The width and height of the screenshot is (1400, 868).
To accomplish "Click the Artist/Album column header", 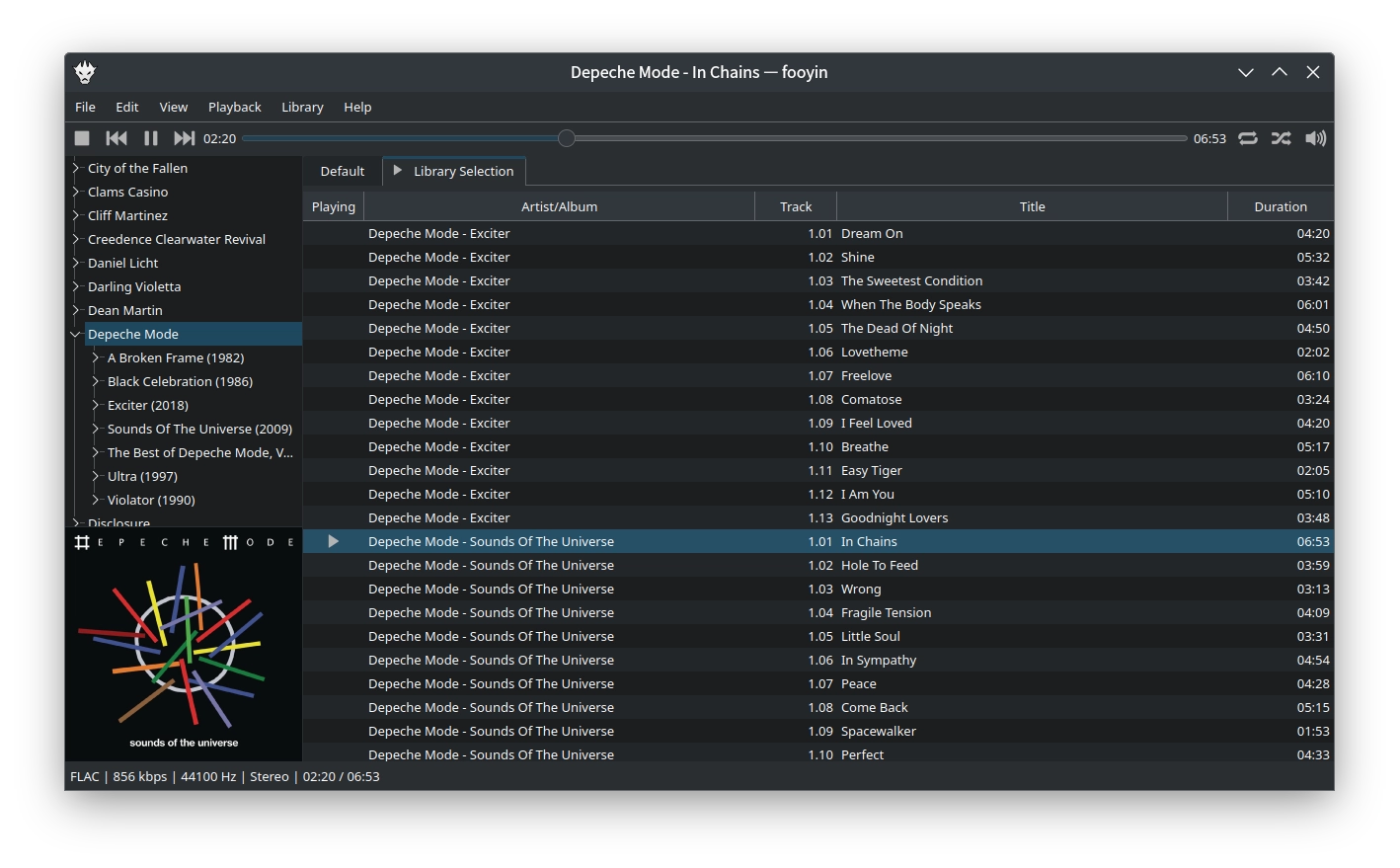I will [x=559, y=206].
